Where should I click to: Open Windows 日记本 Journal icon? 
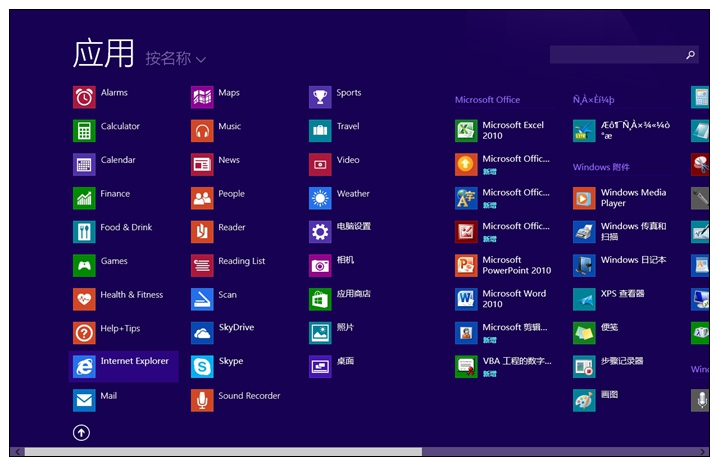click(584, 265)
